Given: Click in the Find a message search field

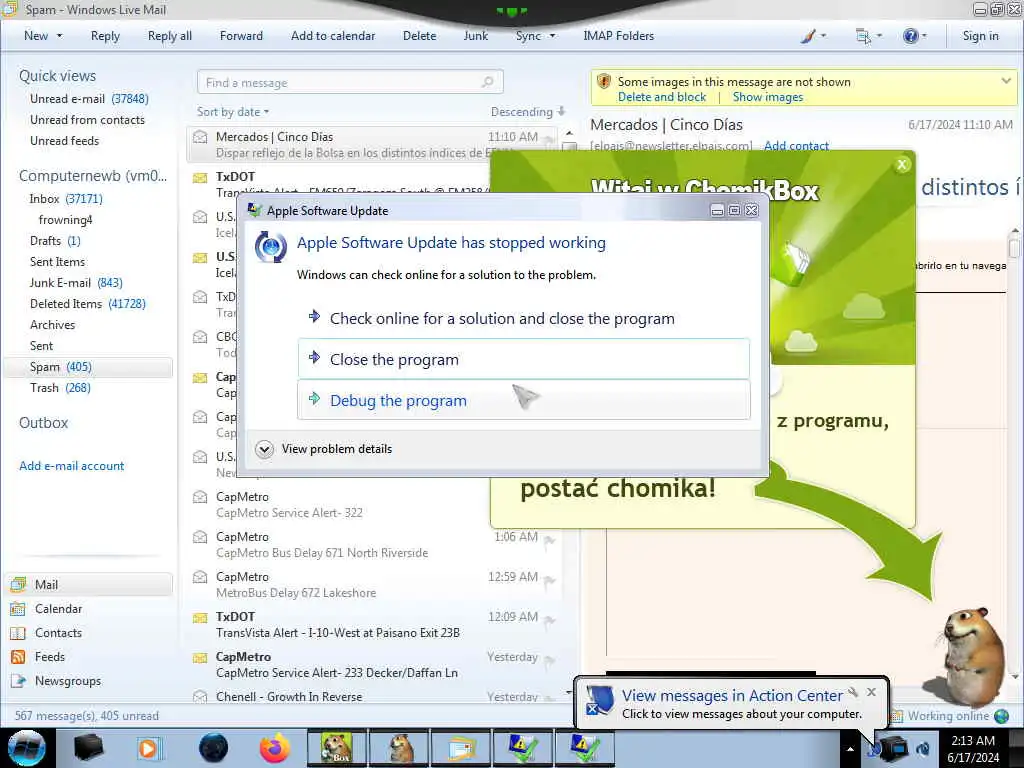Looking at the screenshot, I should coord(350,82).
